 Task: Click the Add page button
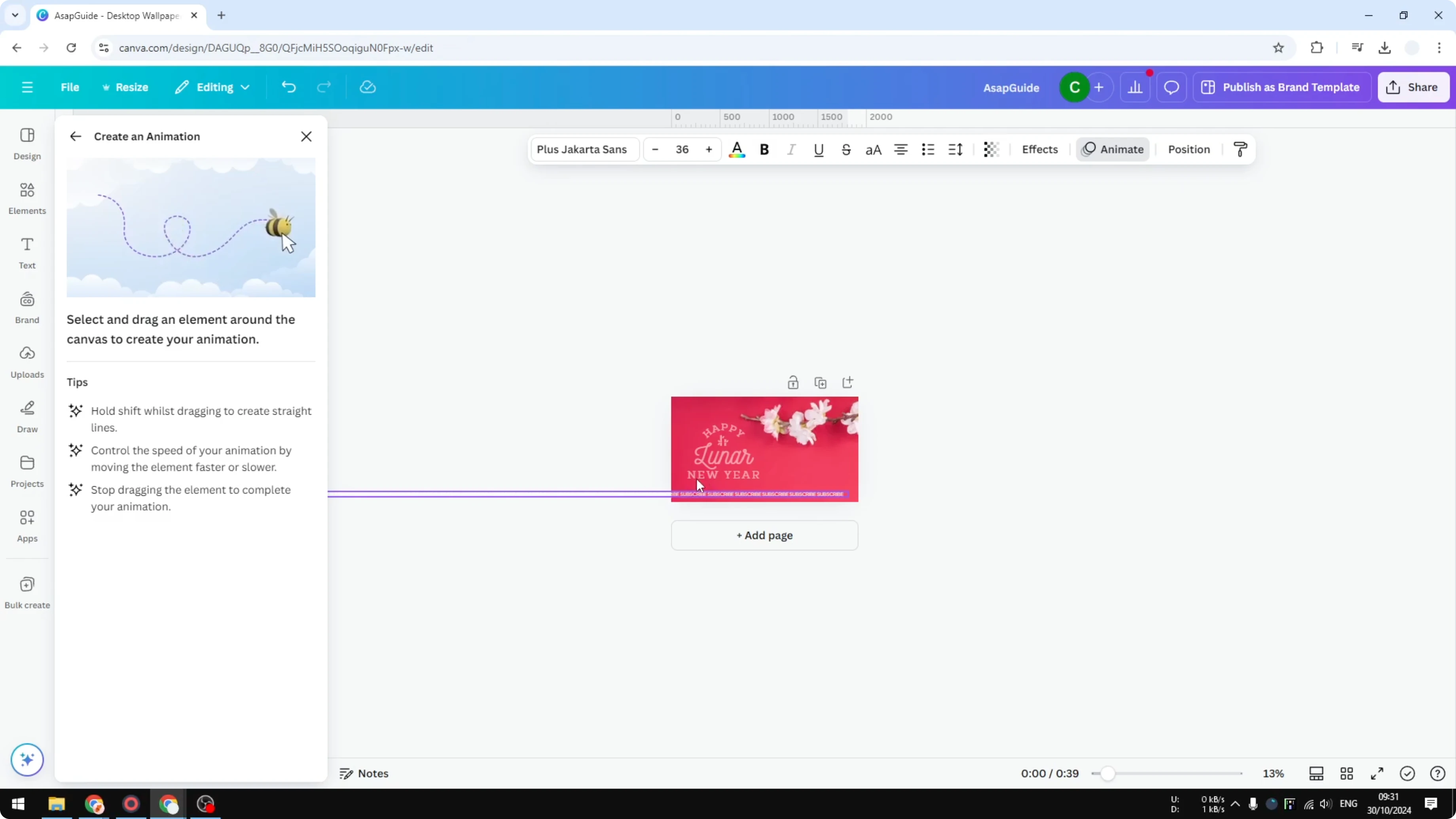click(x=764, y=535)
